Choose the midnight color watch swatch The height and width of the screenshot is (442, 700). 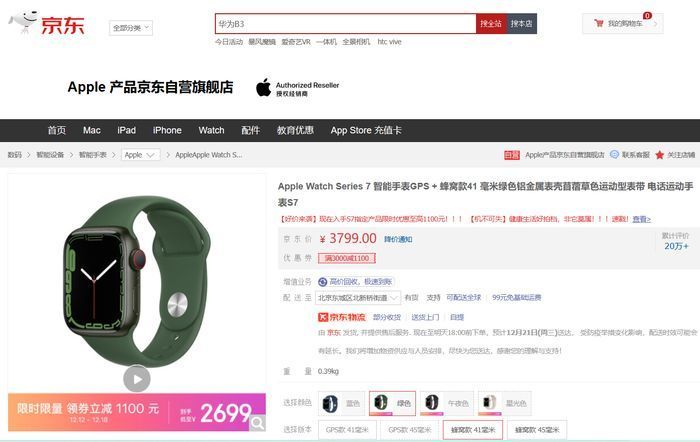(447, 403)
